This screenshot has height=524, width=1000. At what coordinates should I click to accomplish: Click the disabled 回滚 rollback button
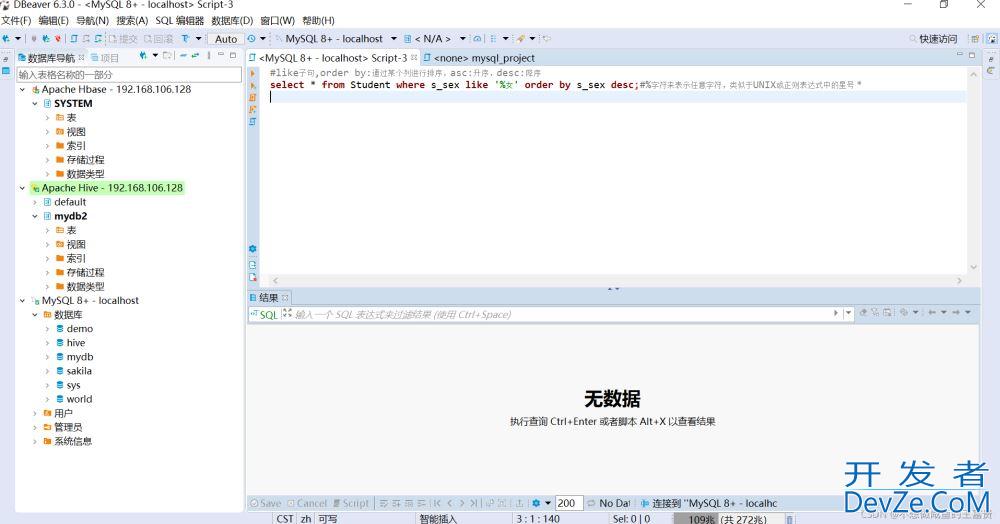(x=159, y=39)
